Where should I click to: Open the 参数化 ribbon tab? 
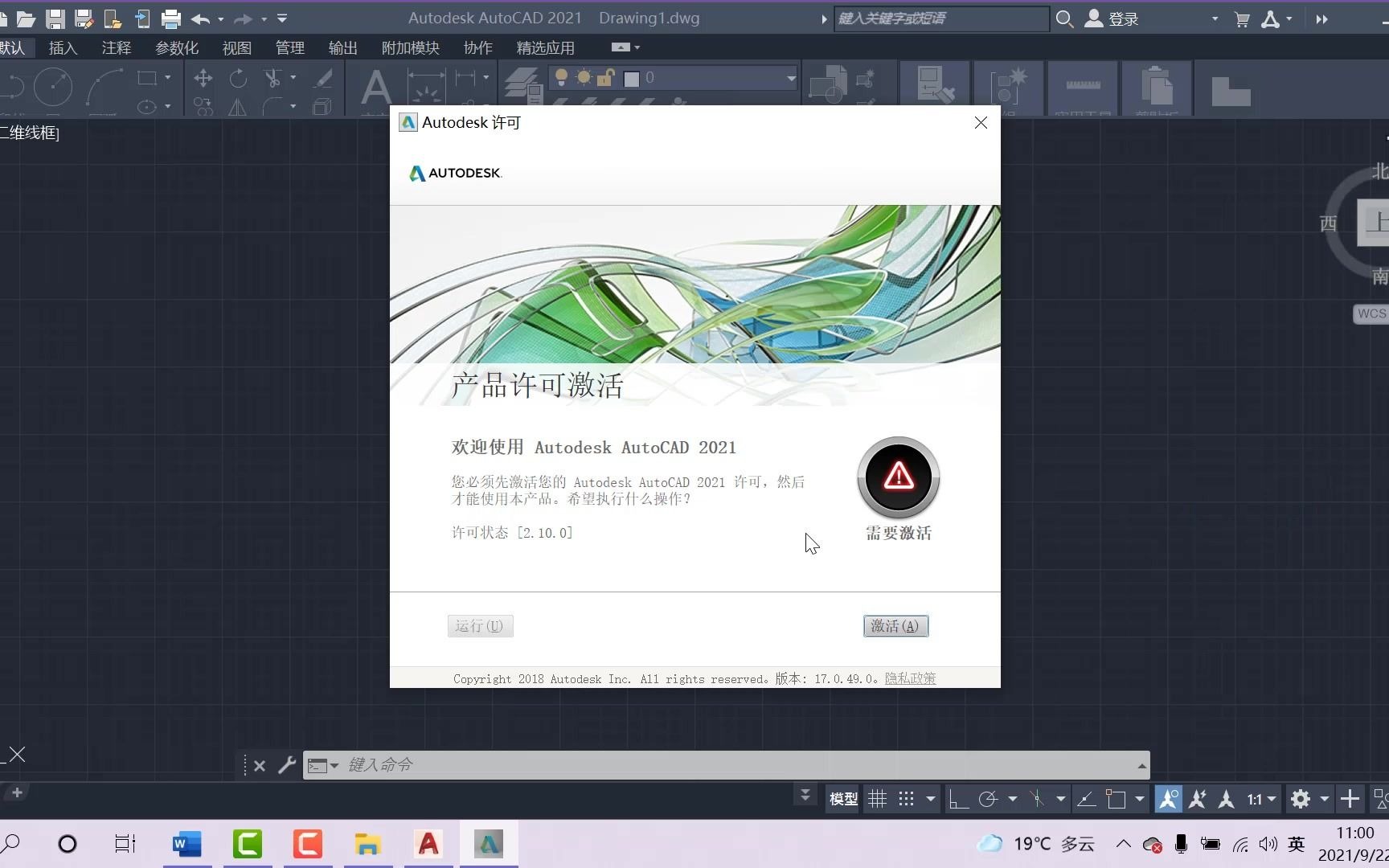coord(177,48)
